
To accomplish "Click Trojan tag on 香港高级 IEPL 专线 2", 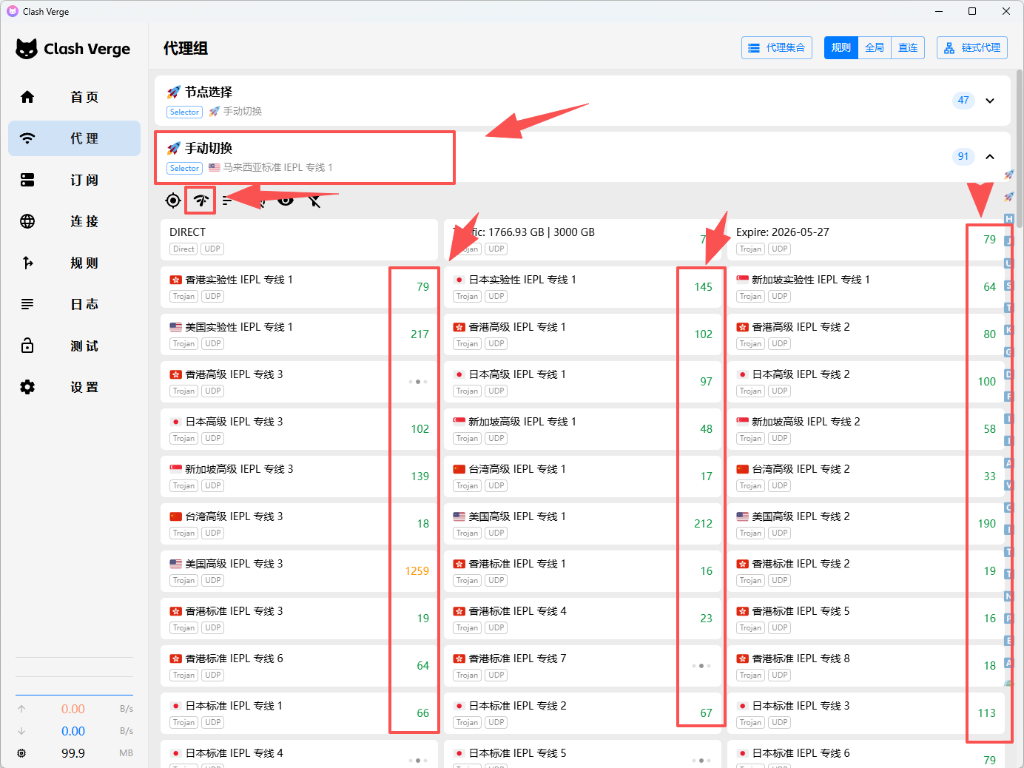I will coord(750,344).
